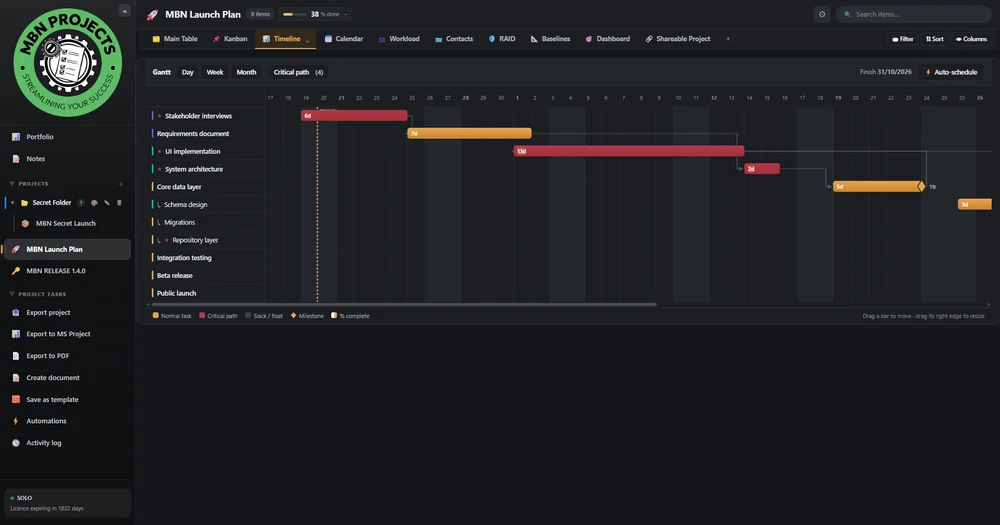The image size is (1000, 525).
Task: Open the Shareable Project tab
Action: tap(677, 39)
